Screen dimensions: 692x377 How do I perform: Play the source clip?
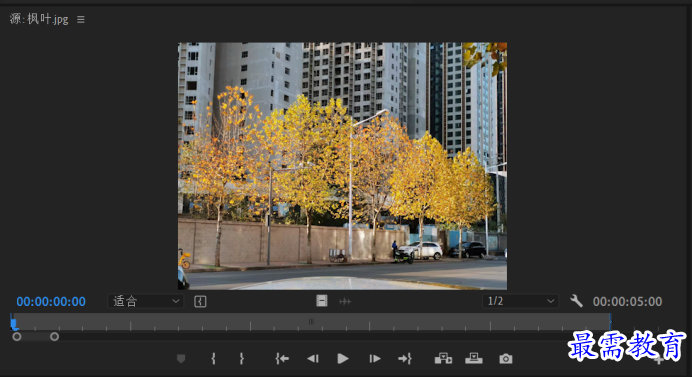coord(342,358)
